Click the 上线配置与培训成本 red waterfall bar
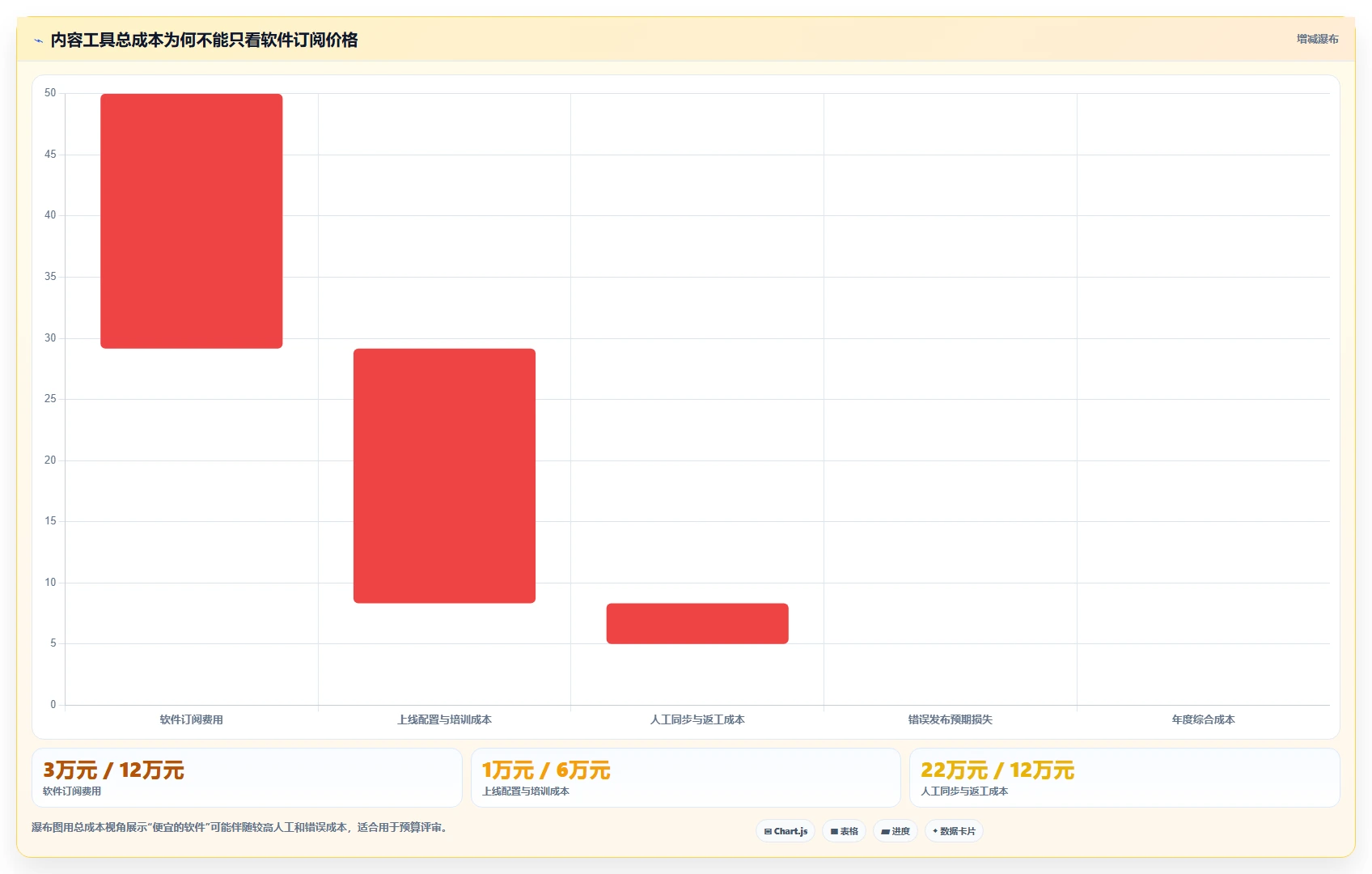 (444, 476)
